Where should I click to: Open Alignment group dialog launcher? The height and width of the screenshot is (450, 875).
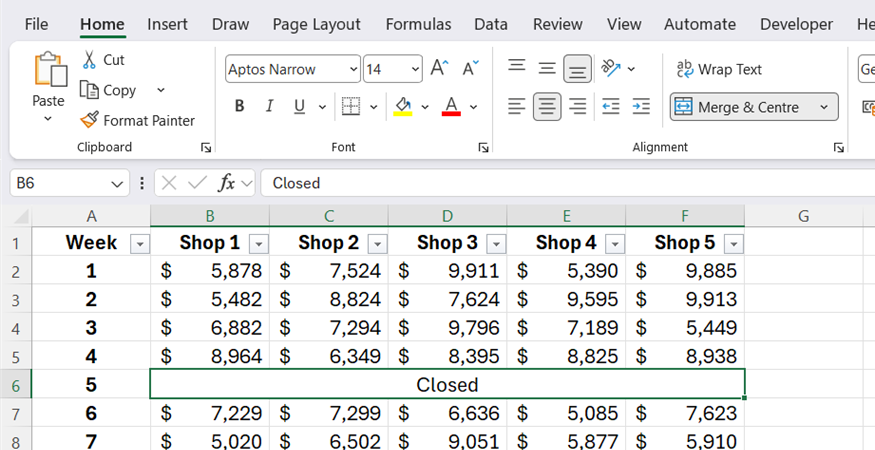click(838, 147)
